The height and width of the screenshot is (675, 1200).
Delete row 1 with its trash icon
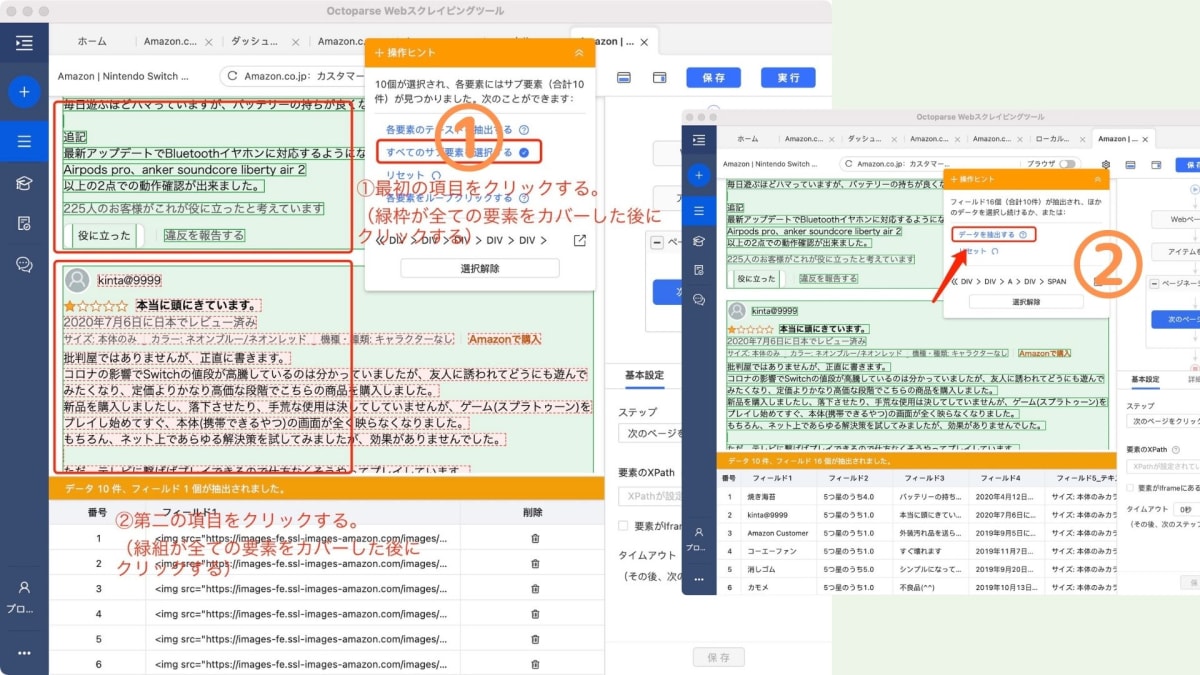[x=534, y=538]
